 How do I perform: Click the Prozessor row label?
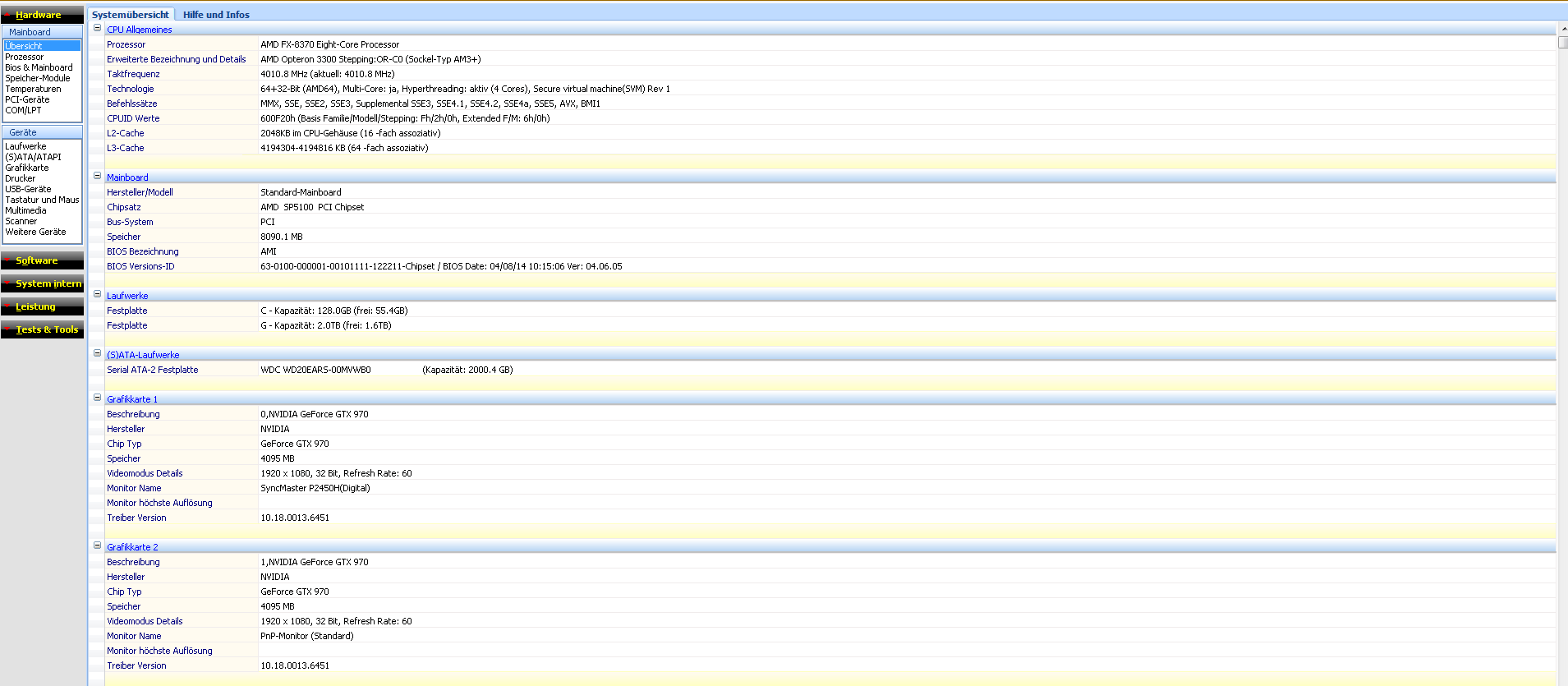126,44
